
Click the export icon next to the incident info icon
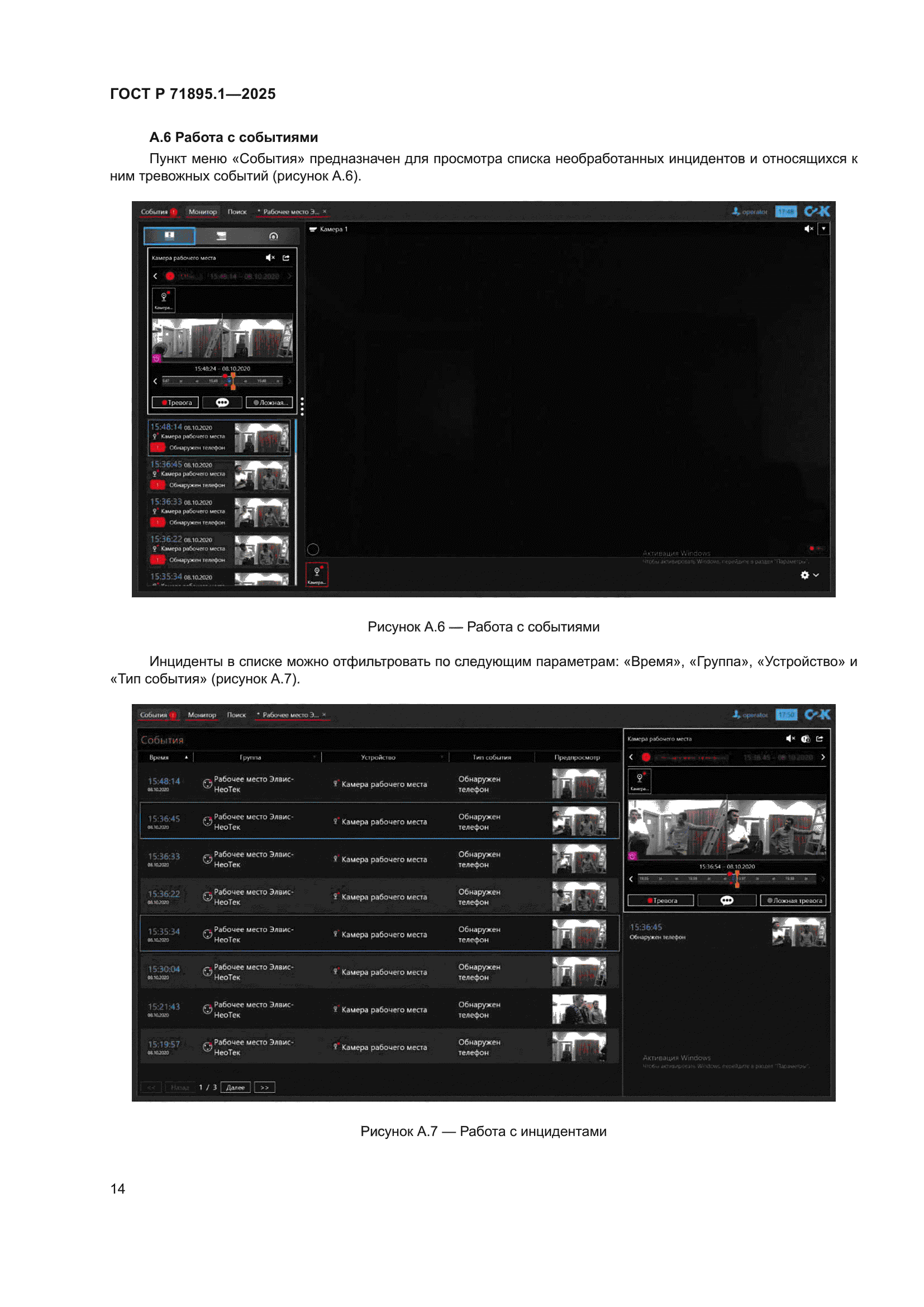click(x=820, y=739)
